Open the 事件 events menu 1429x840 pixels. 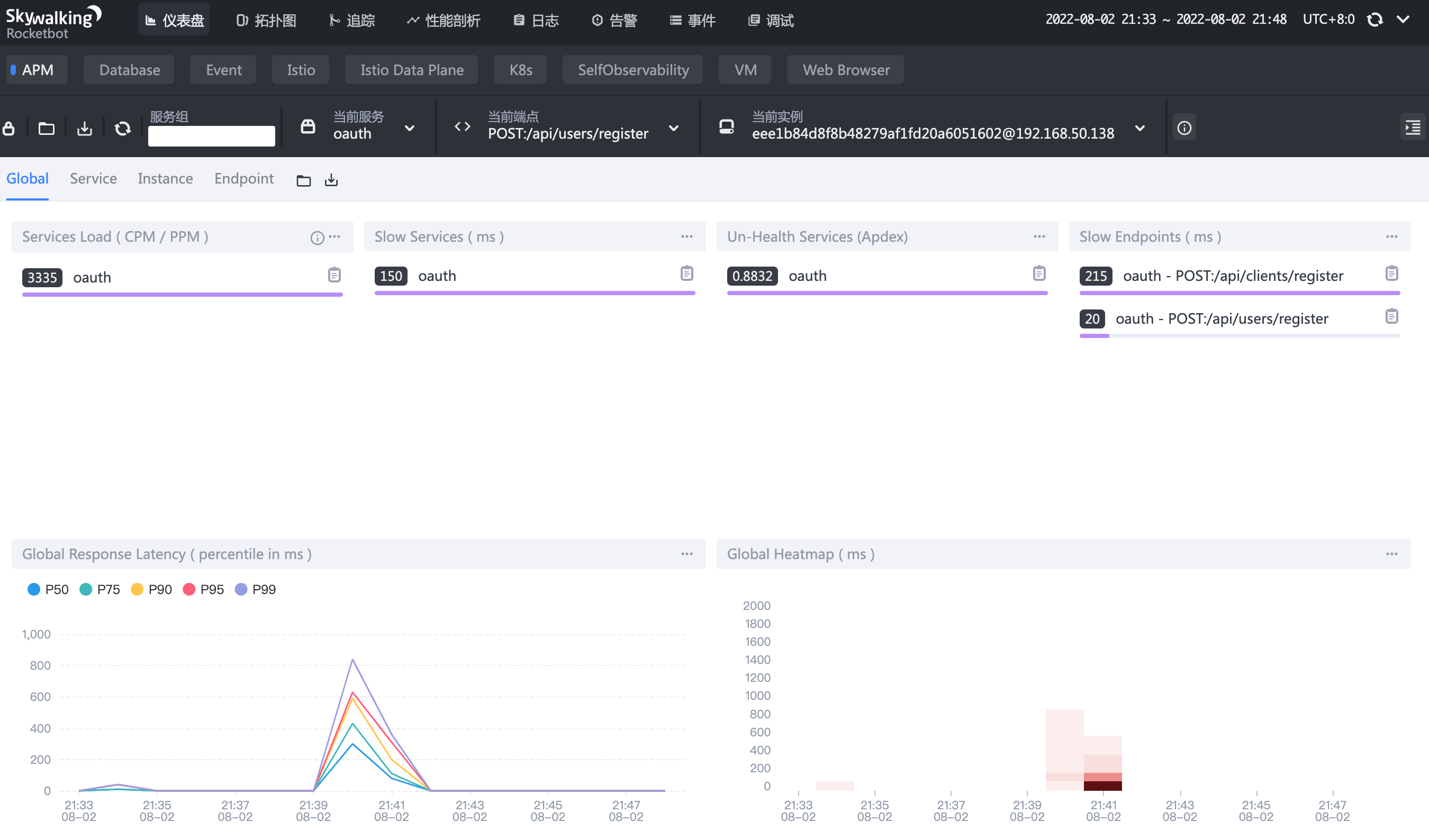coord(692,21)
